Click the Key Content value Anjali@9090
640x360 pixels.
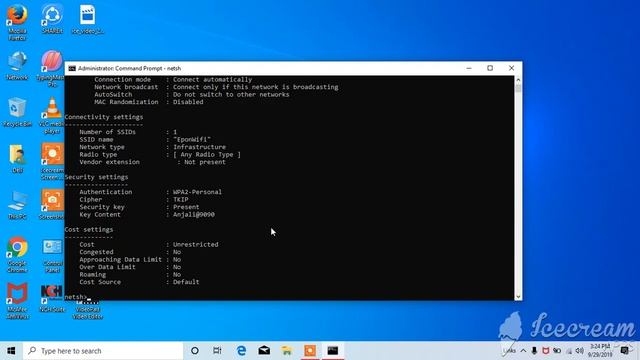pyautogui.click(x=193, y=214)
